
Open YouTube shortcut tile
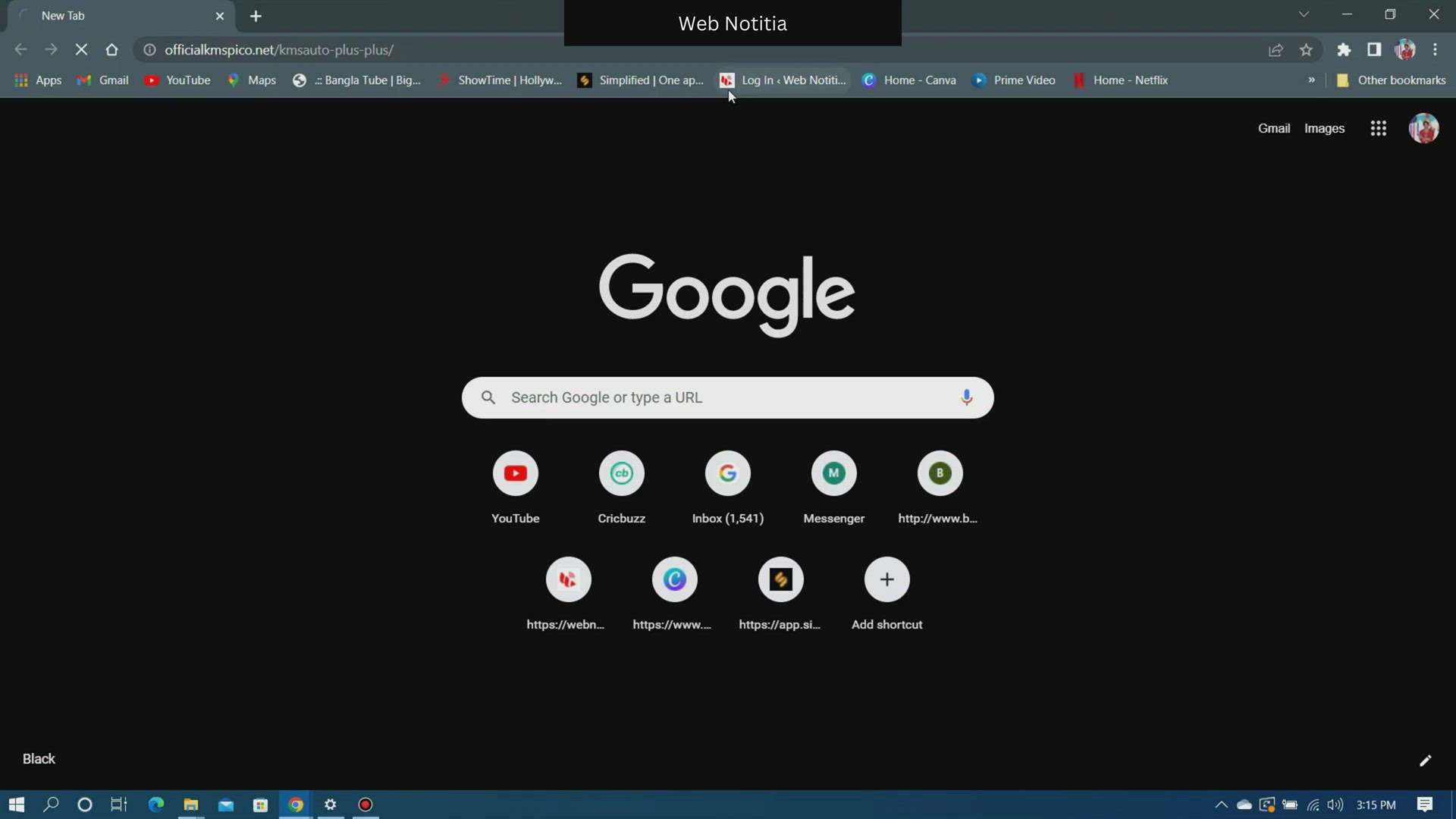pyautogui.click(x=516, y=488)
